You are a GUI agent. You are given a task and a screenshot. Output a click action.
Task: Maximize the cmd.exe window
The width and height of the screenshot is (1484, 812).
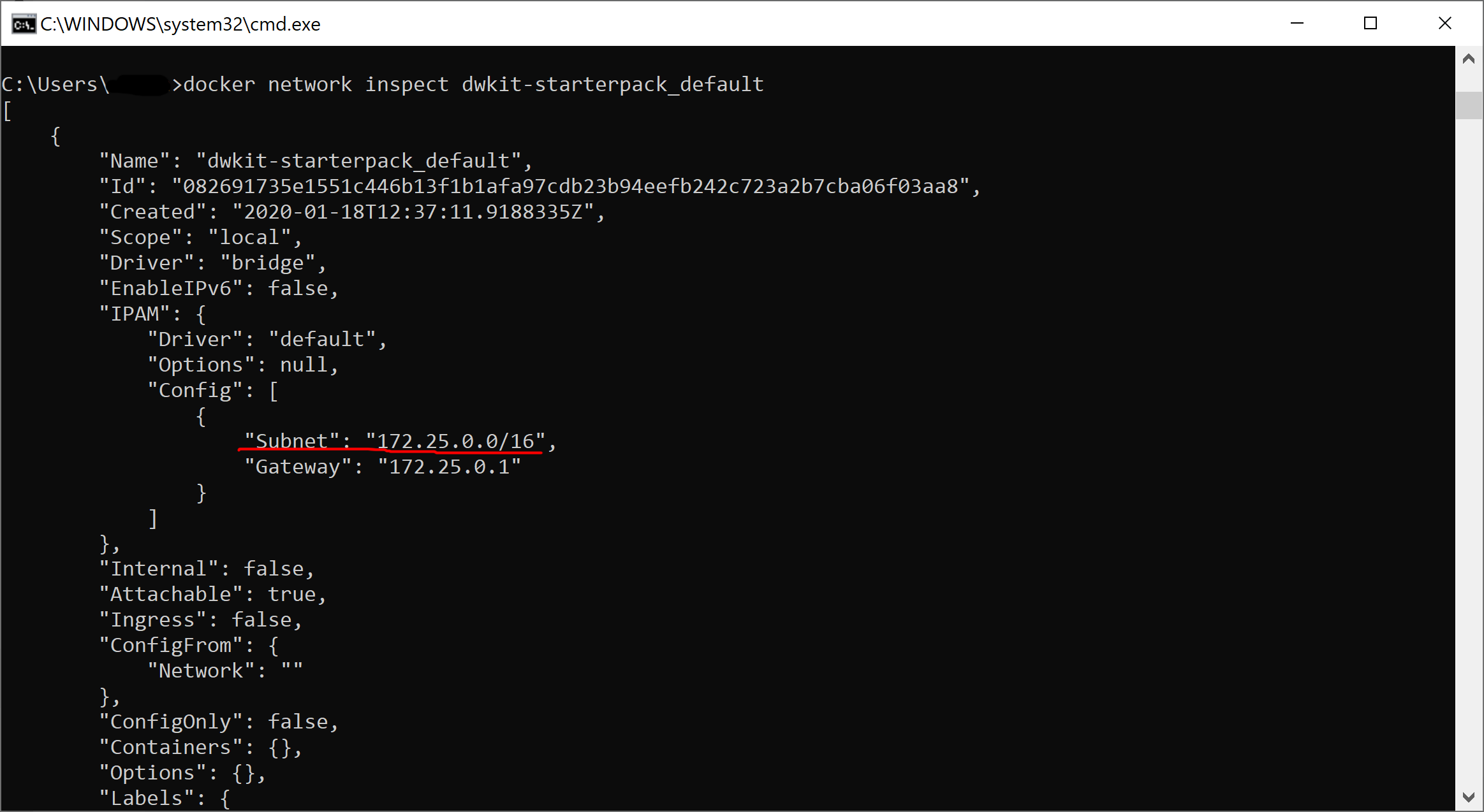pyautogui.click(x=1370, y=24)
